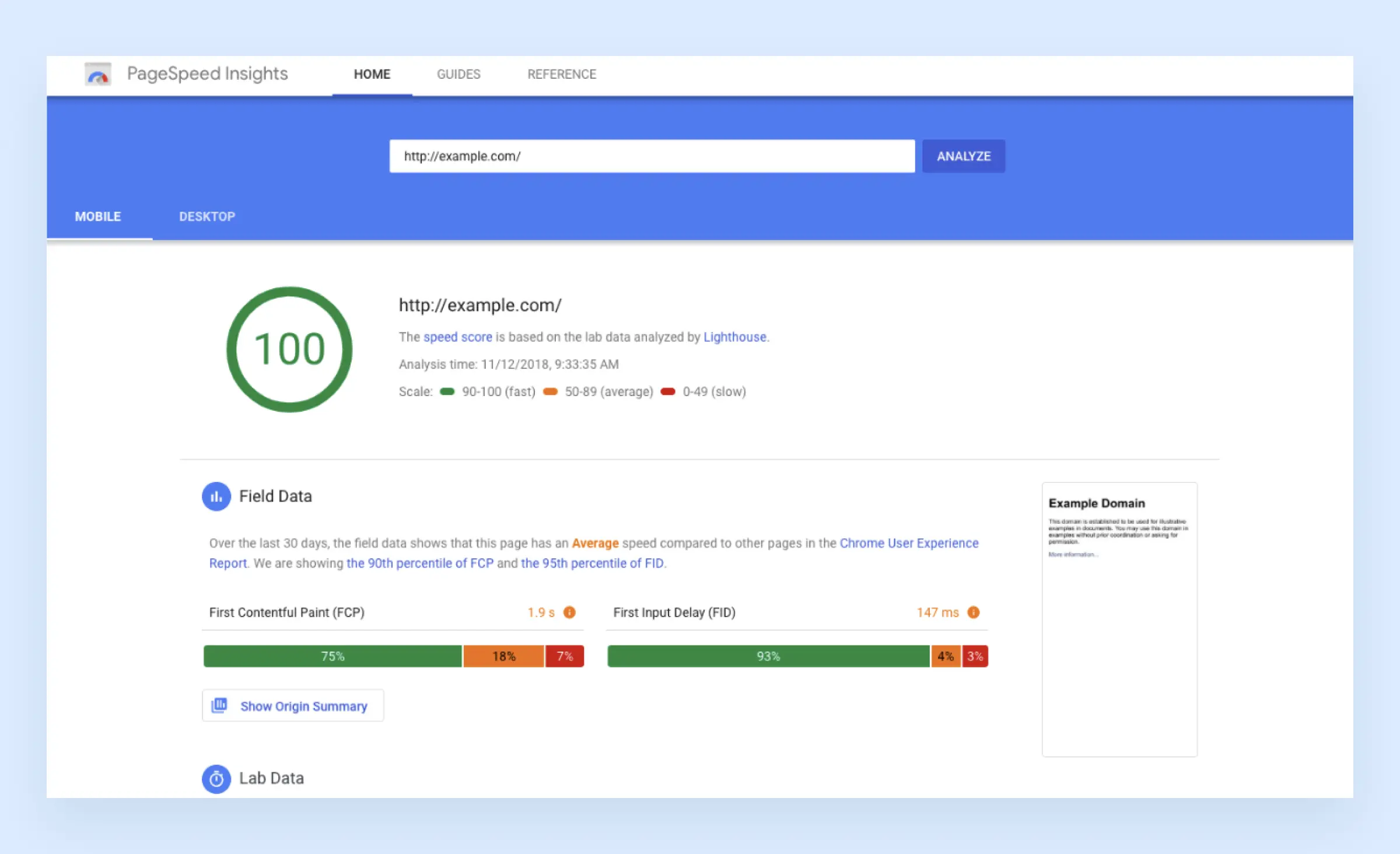Click the ANALYZE button

point(964,156)
